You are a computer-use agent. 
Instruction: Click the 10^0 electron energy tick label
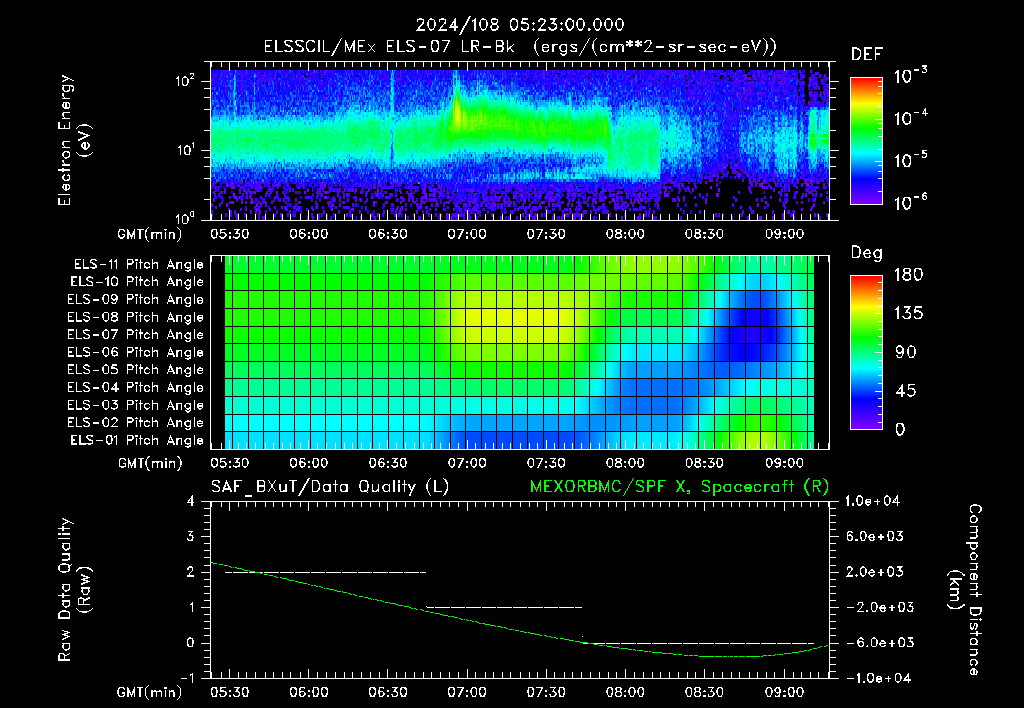point(185,217)
